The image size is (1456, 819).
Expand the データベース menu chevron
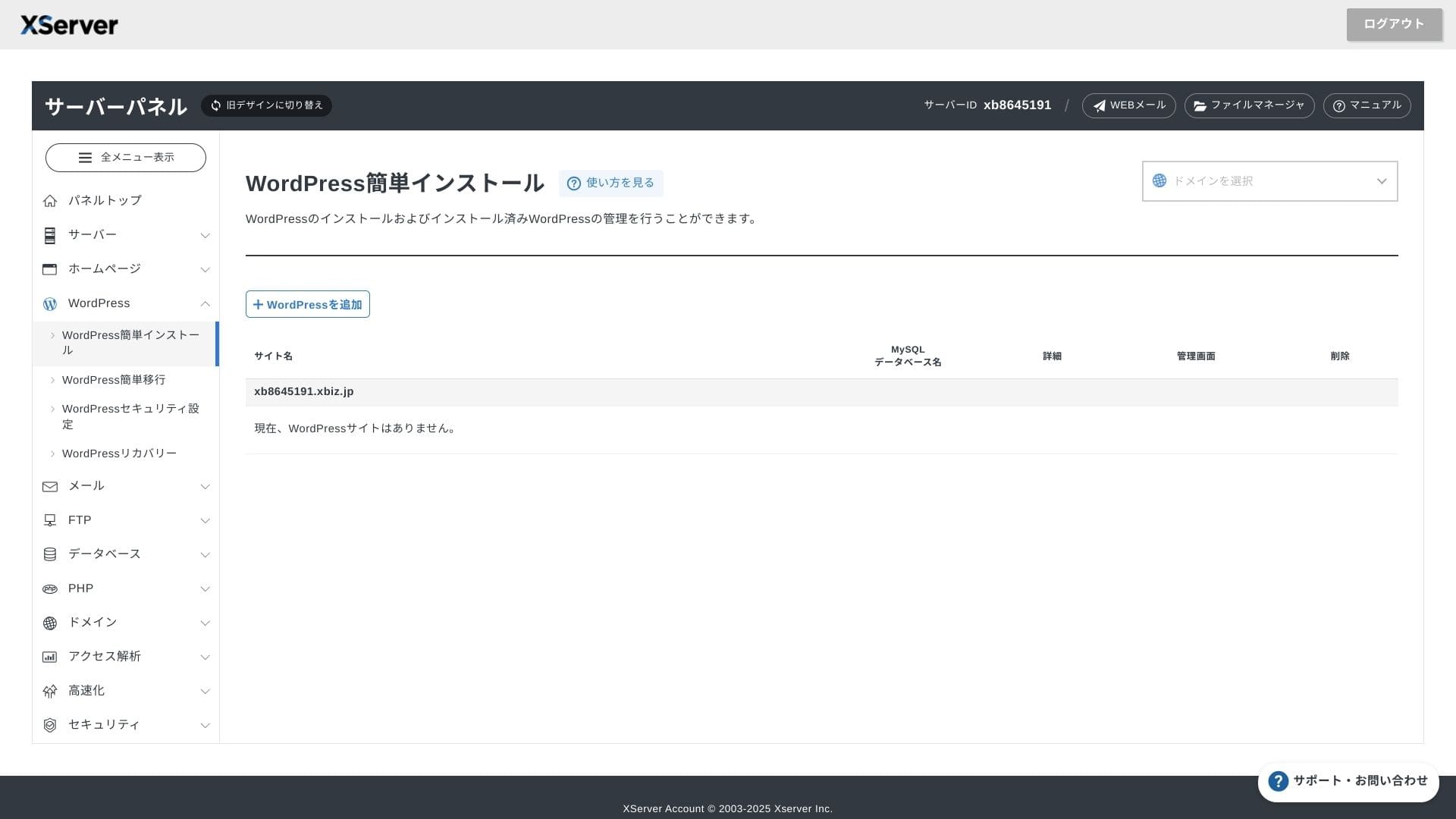pos(205,555)
